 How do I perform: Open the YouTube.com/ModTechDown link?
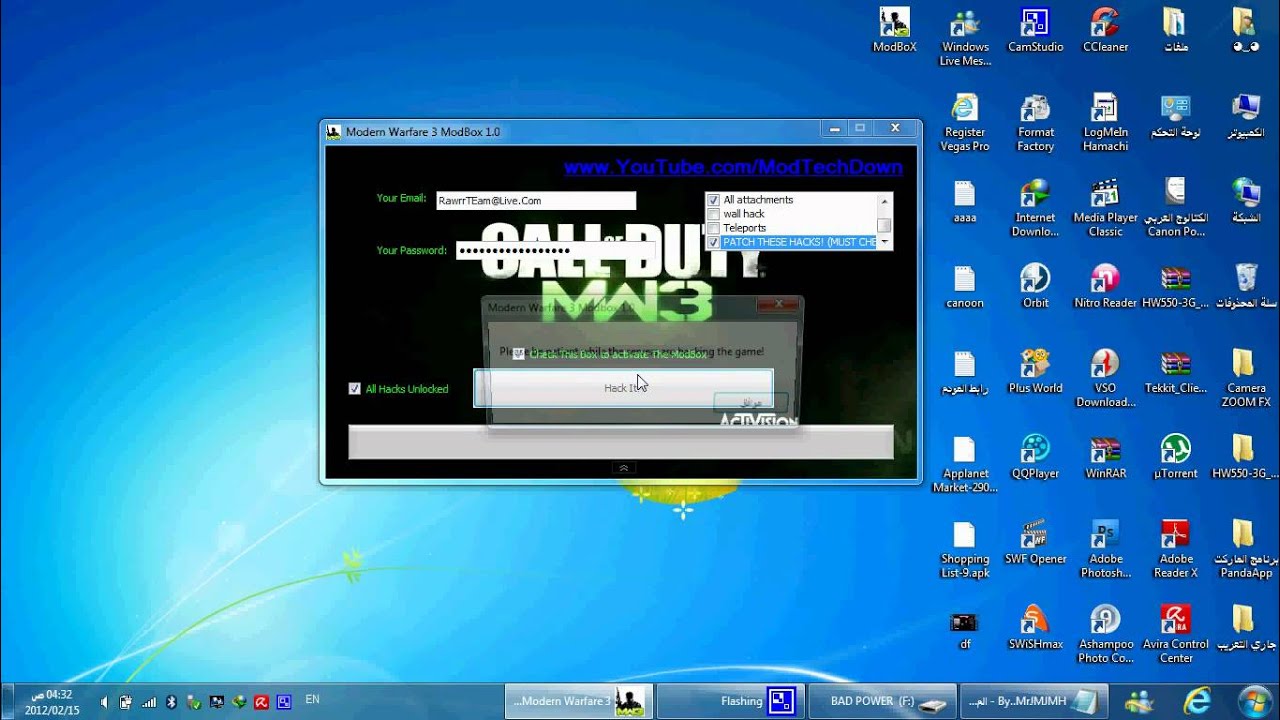pyautogui.click(x=733, y=167)
